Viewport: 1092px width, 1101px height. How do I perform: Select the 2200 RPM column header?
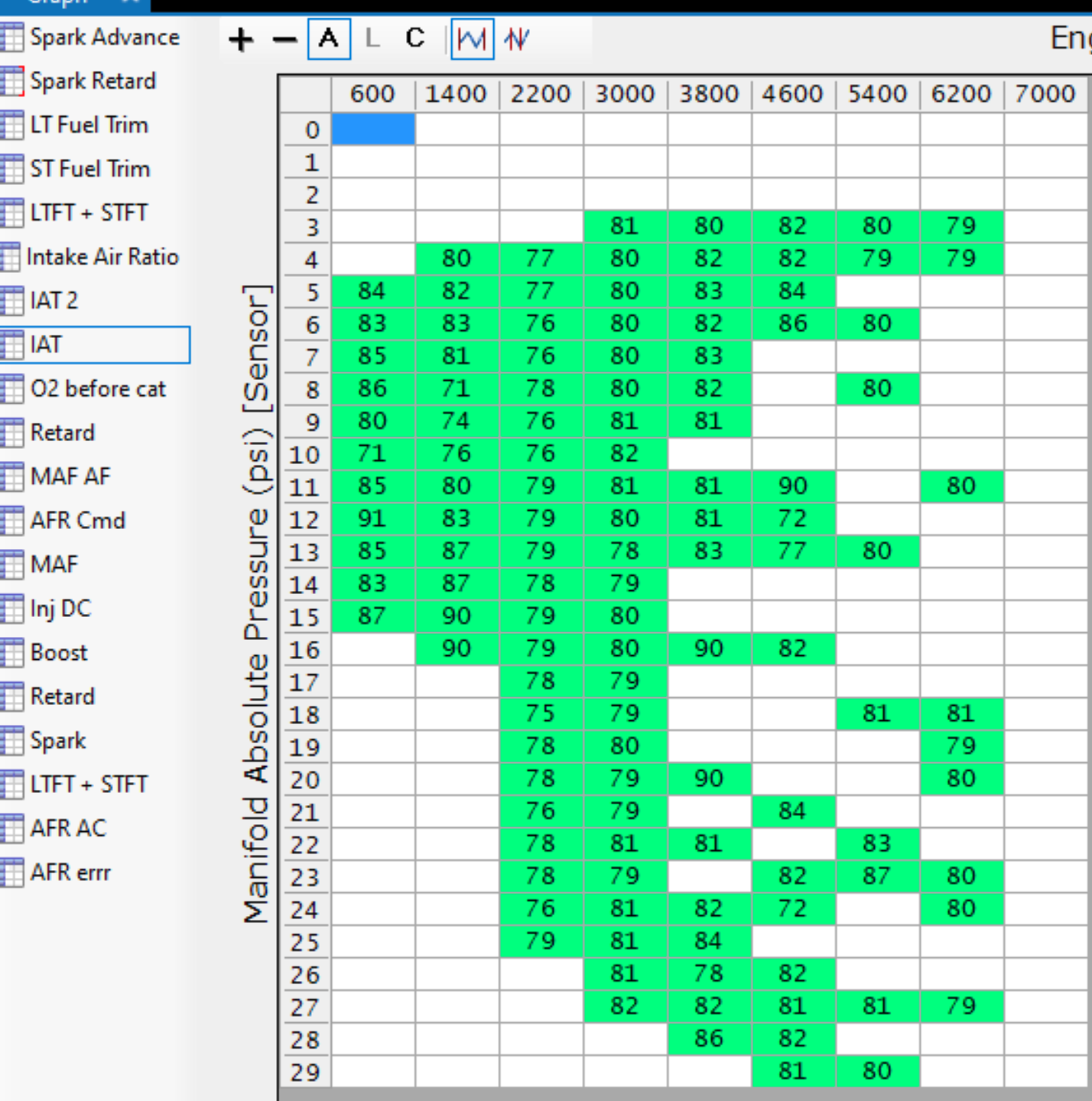tap(541, 94)
